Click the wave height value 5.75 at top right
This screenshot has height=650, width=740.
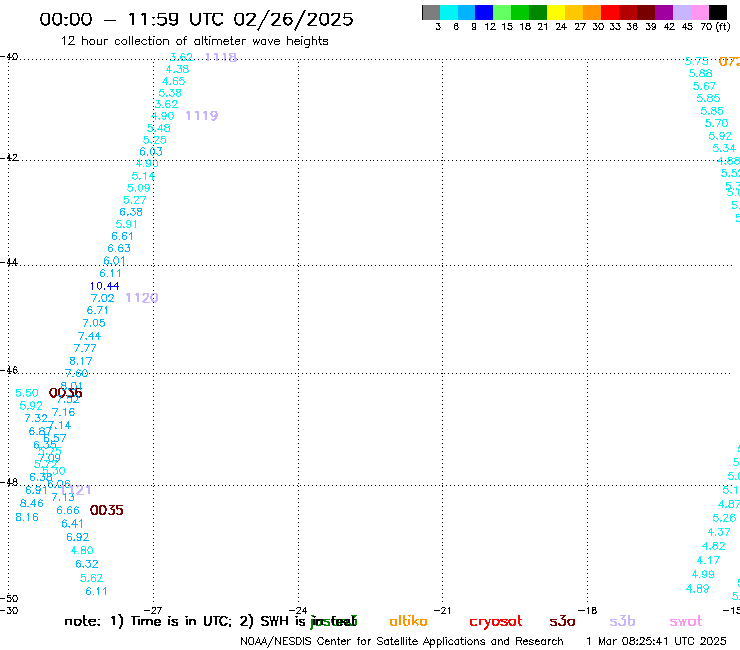click(697, 61)
